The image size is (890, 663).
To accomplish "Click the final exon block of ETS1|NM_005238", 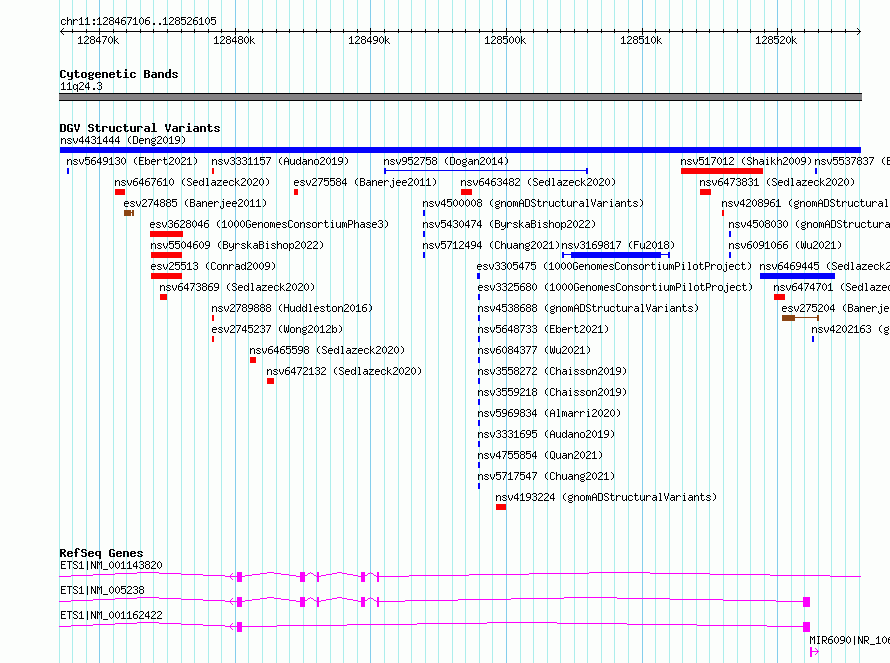I will pyautogui.click(x=807, y=602).
